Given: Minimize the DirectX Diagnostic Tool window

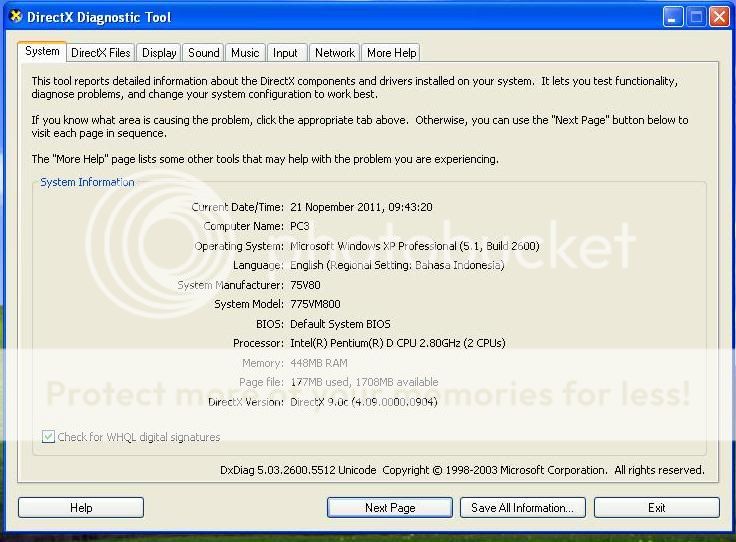Looking at the screenshot, I should coord(673,17).
